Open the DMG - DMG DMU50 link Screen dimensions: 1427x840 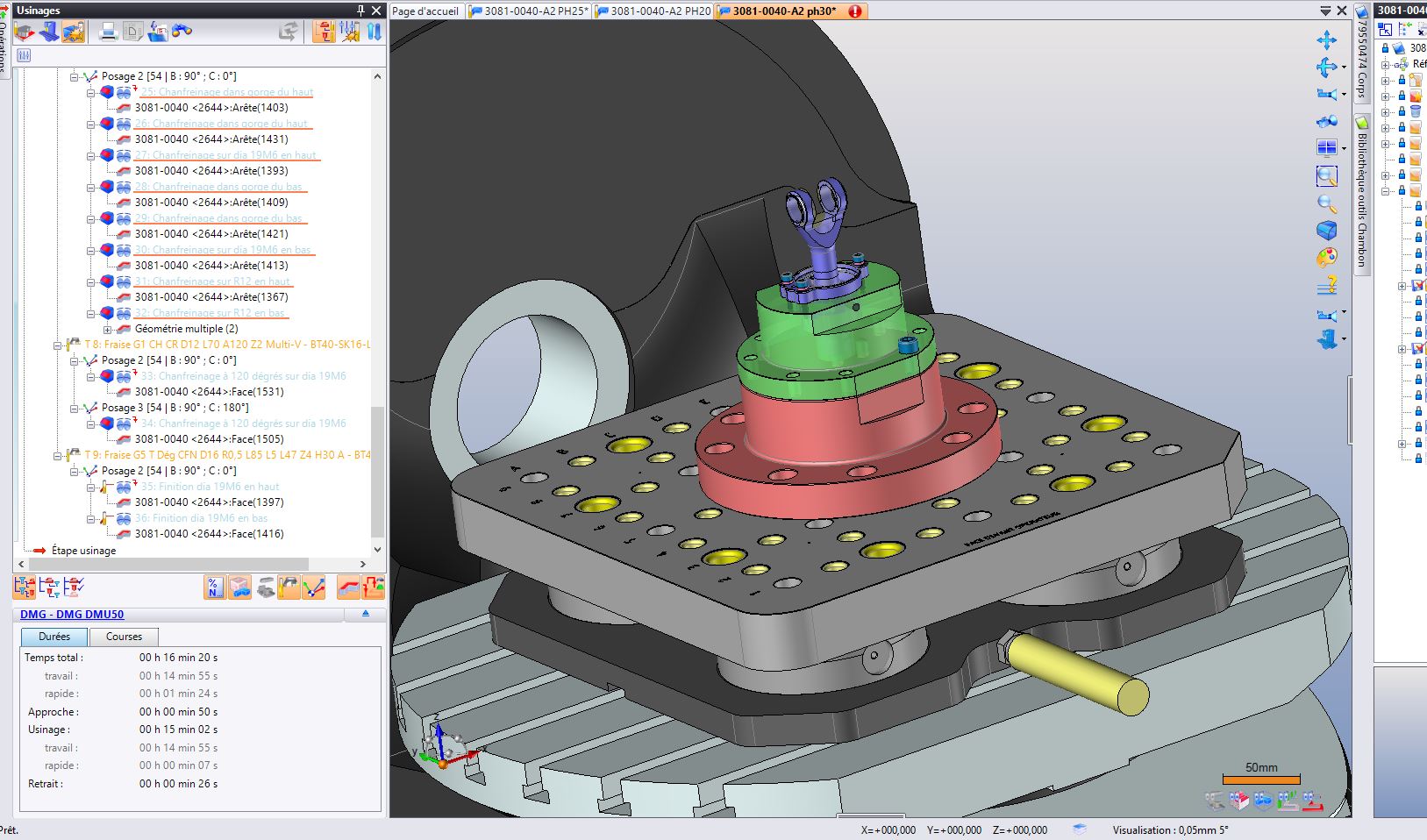(x=72, y=615)
